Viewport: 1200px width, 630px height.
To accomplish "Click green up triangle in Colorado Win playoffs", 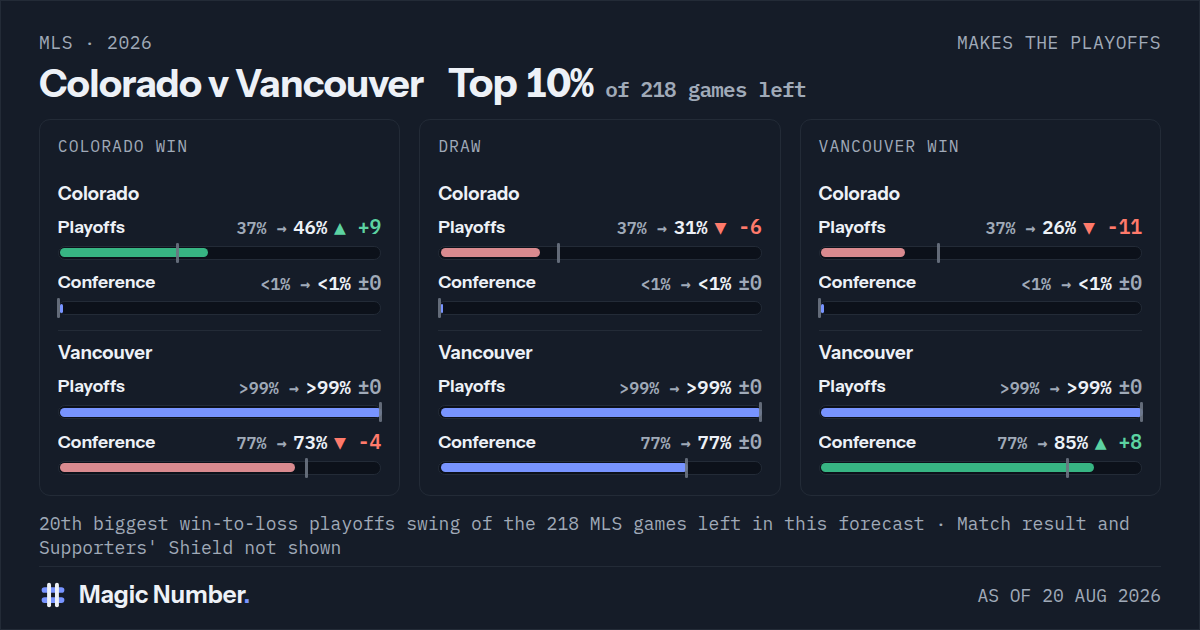I will tap(340, 228).
